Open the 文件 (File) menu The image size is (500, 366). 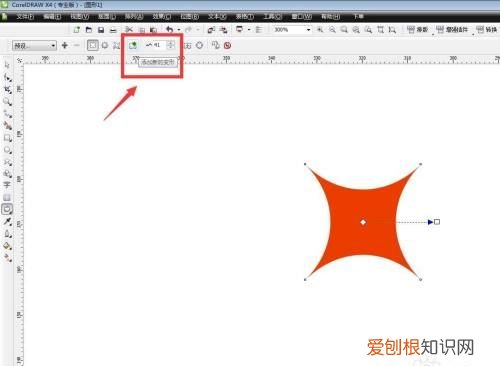pos(25,16)
